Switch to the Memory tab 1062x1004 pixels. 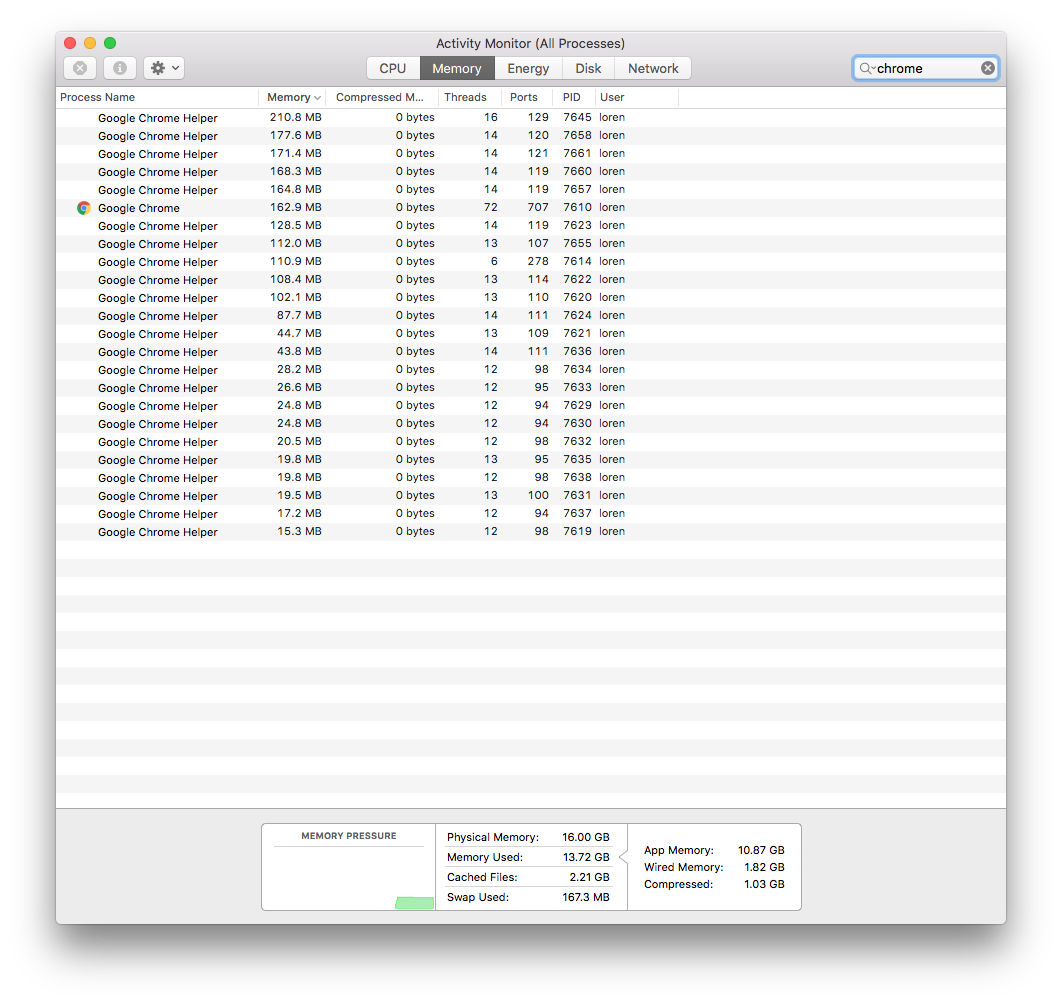tap(457, 68)
